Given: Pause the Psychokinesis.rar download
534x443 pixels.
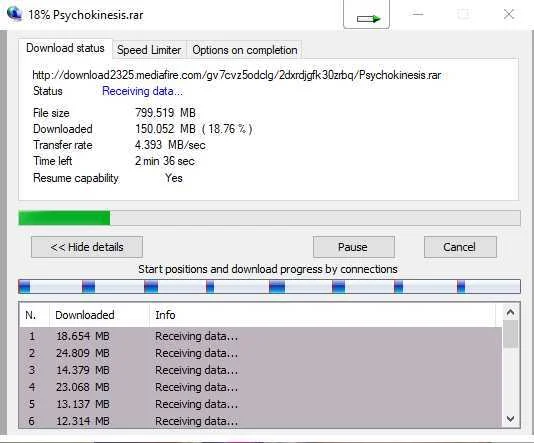Looking at the screenshot, I should point(354,247).
